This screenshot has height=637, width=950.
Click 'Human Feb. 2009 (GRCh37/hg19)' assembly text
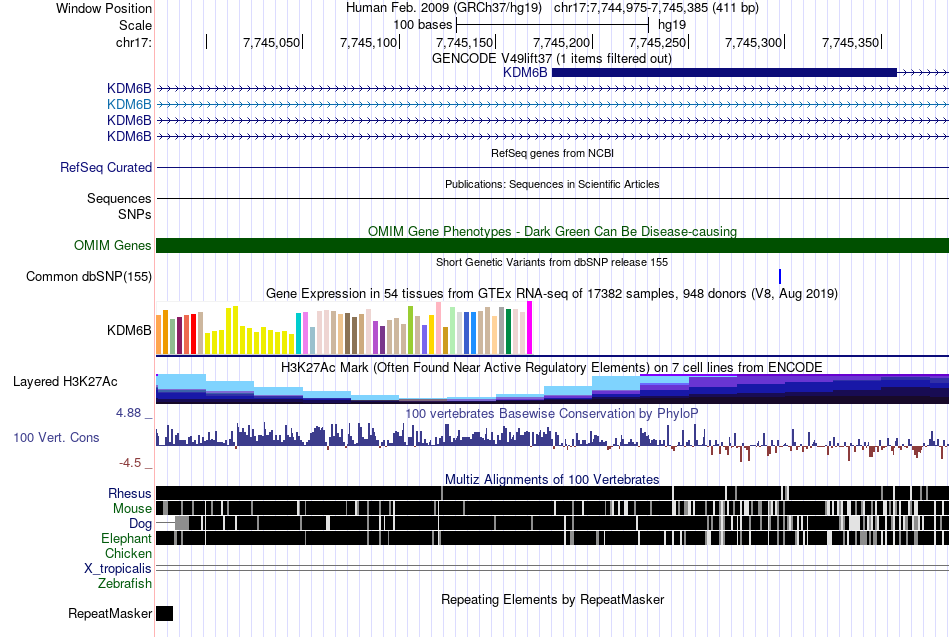pos(445,8)
